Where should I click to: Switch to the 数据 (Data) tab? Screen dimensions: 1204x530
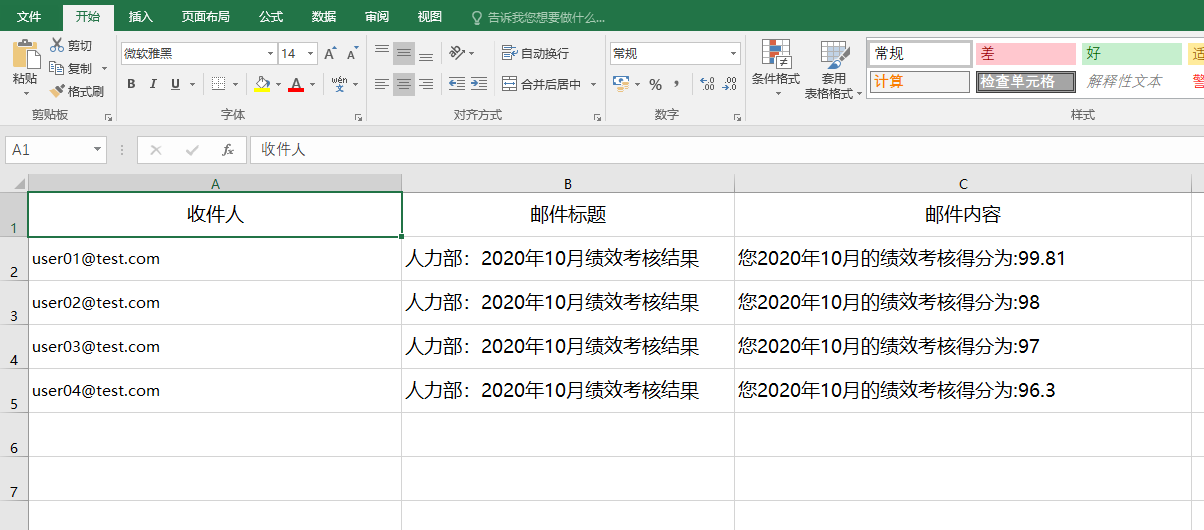324,17
